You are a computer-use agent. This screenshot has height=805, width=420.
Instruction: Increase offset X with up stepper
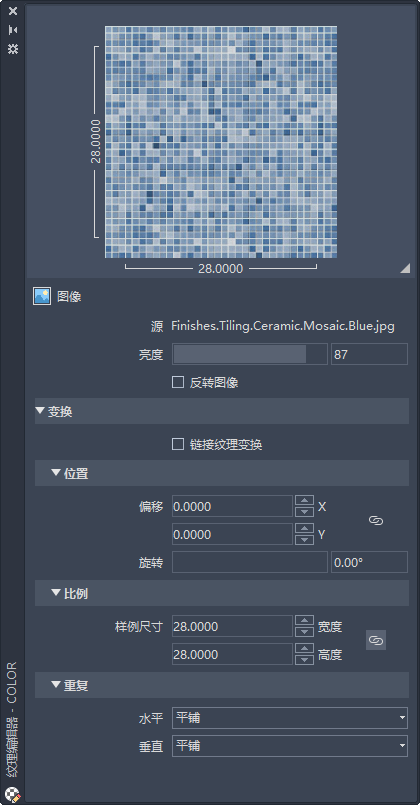point(304,501)
